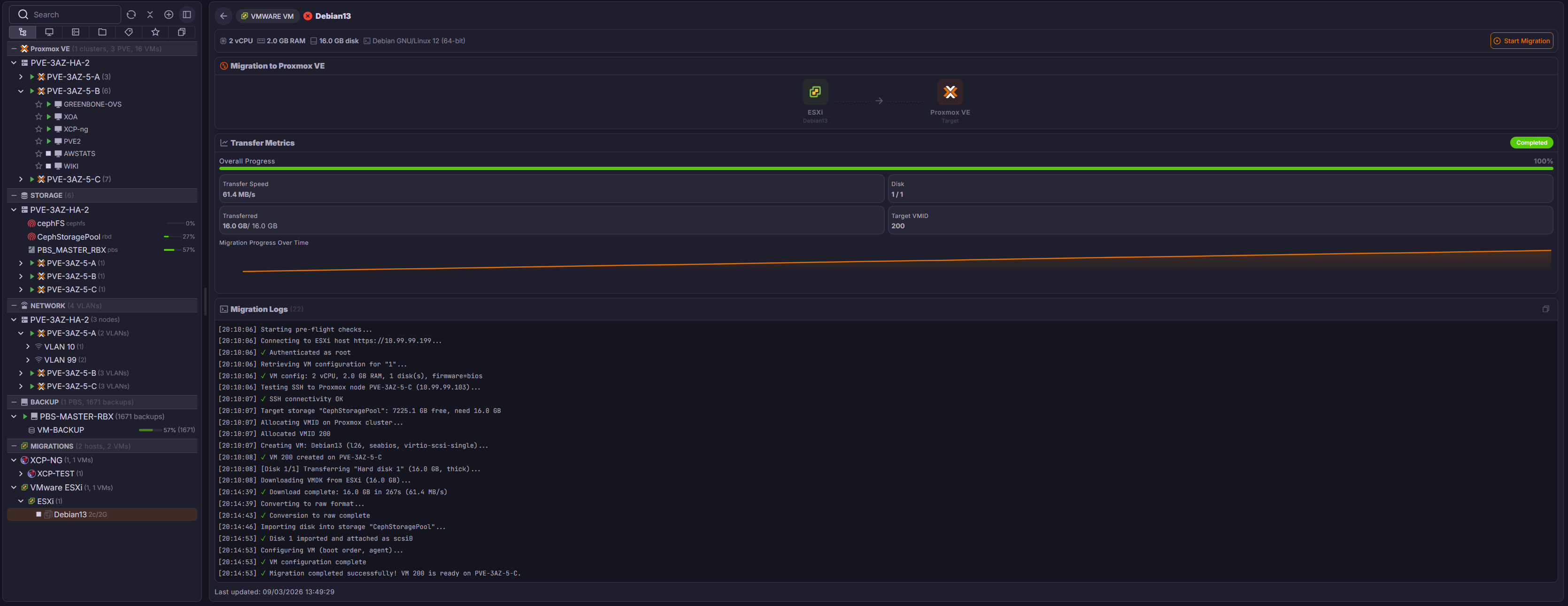Collapse node PVE-3AZ-5-B (6)
Viewport: 1568px width, 606px height.
tap(21, 91)
